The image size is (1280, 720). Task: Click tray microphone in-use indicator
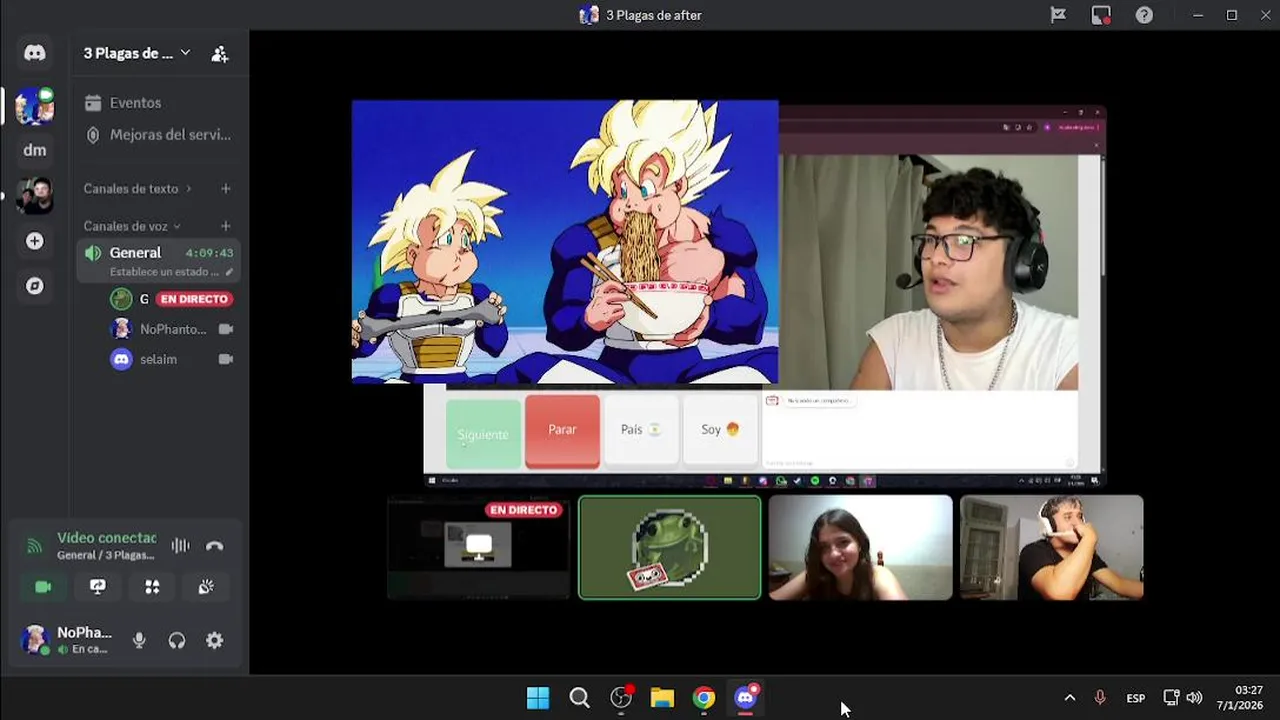pyautogui.click(x=1100, y=698)
